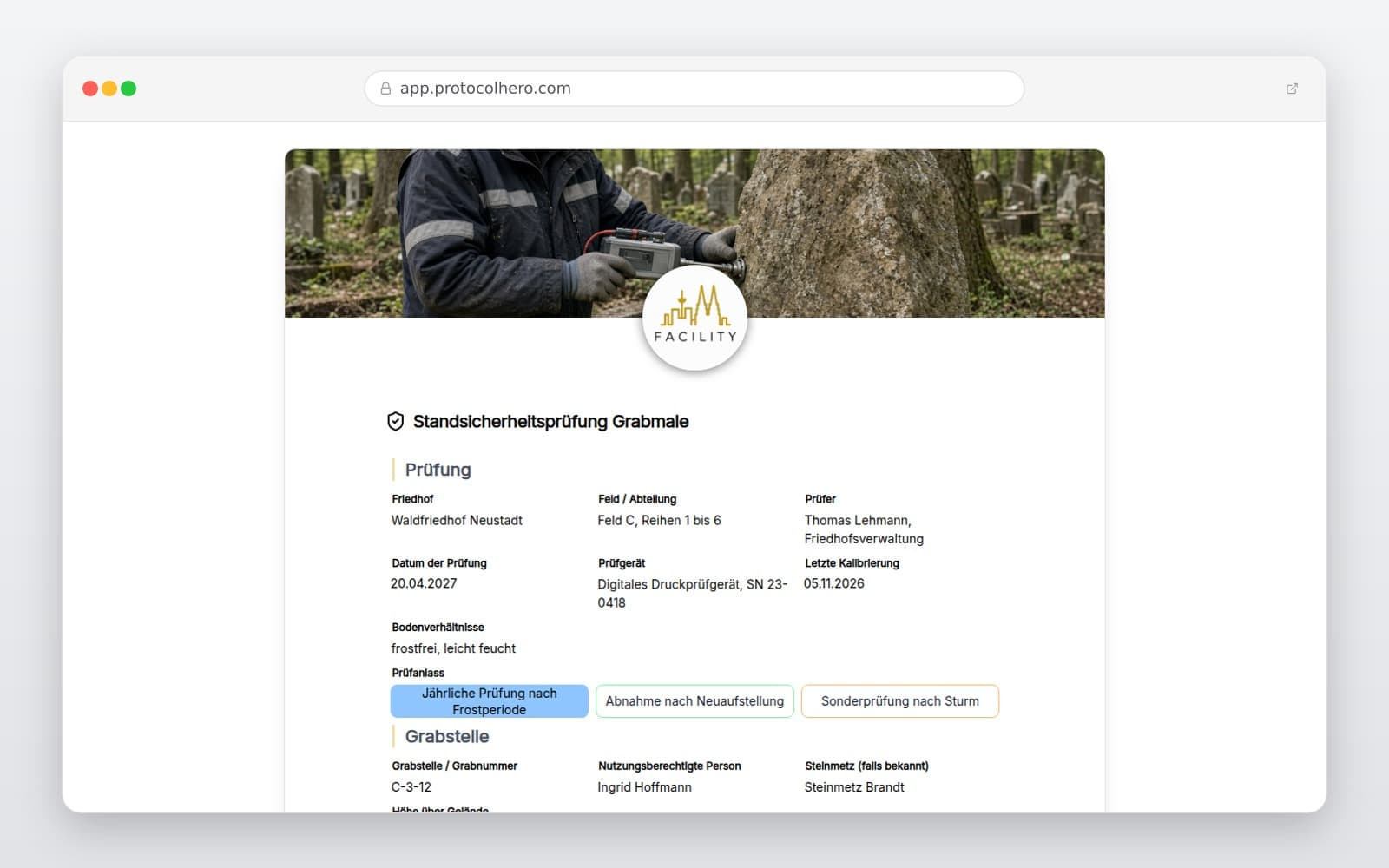
Task: Click the 'Prüfgerät' field label
Action: click(622, 563)
